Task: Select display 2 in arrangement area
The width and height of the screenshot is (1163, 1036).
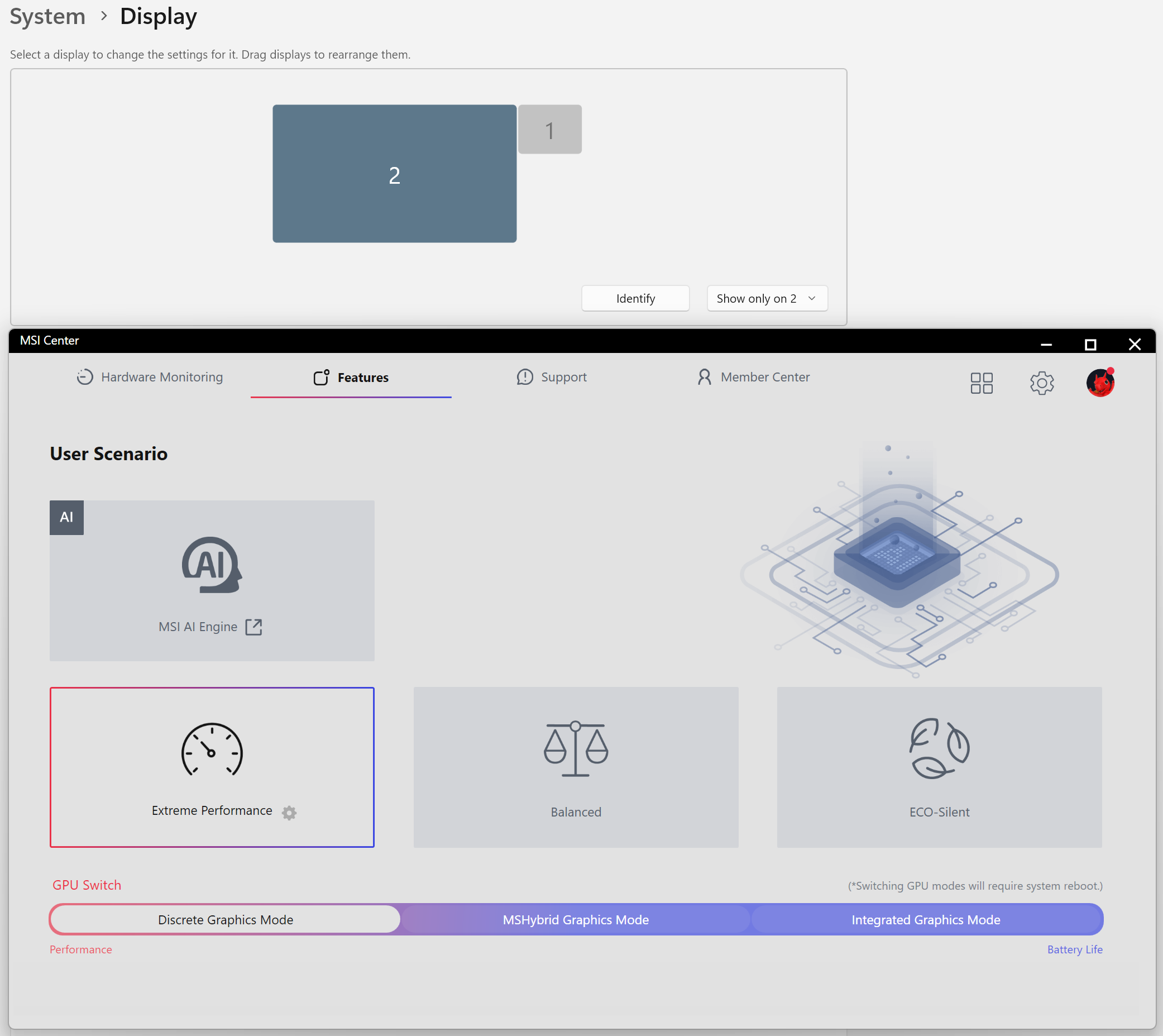Action: coord(394,174)
